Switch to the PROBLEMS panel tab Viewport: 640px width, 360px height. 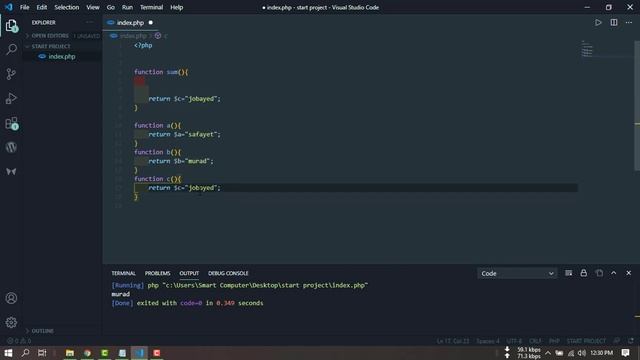point(157,273)
